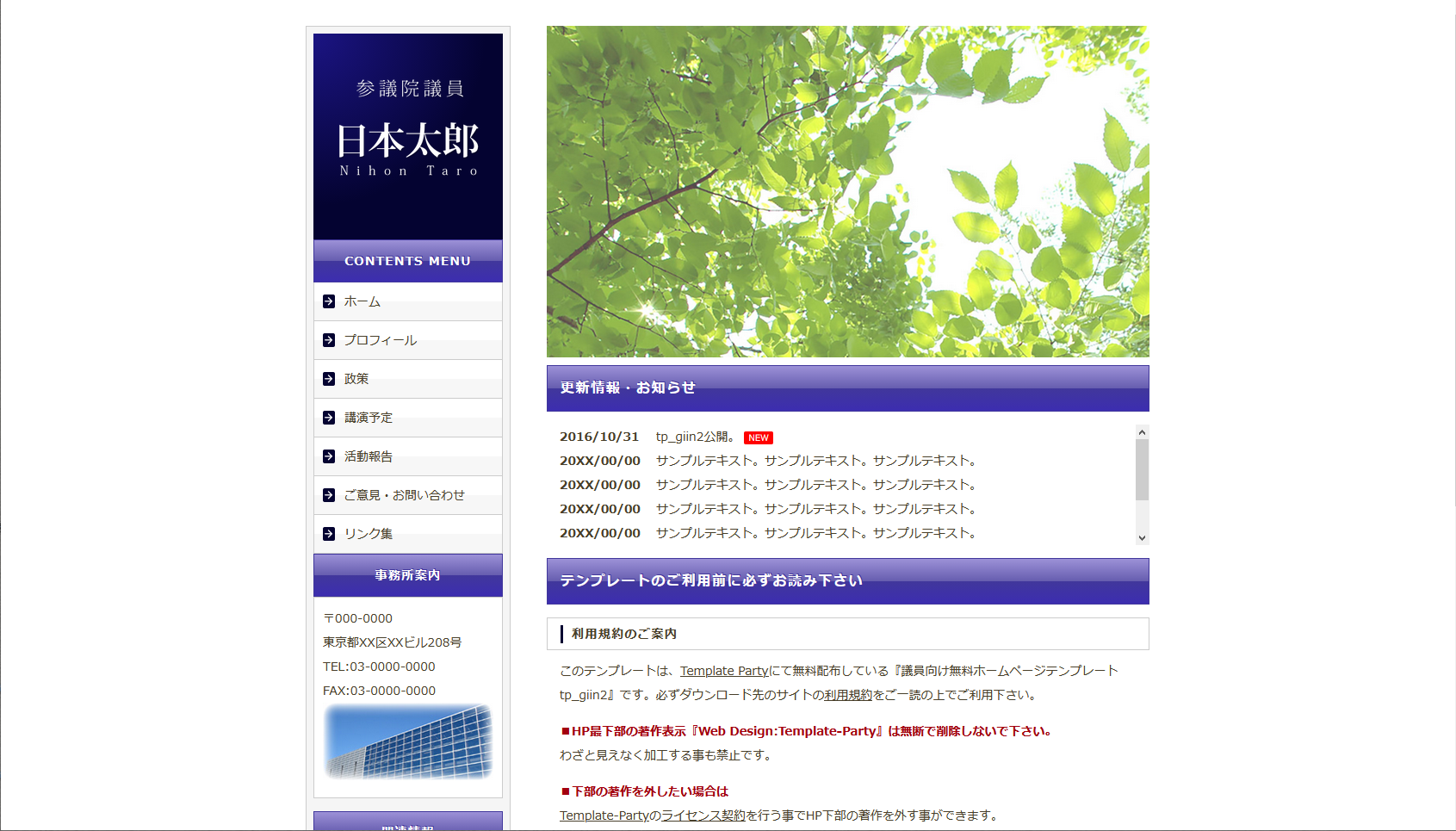Click the arrow icon beside プロフィール
The width and height of the screenshot is (1456, 831).
click(329, 340)
